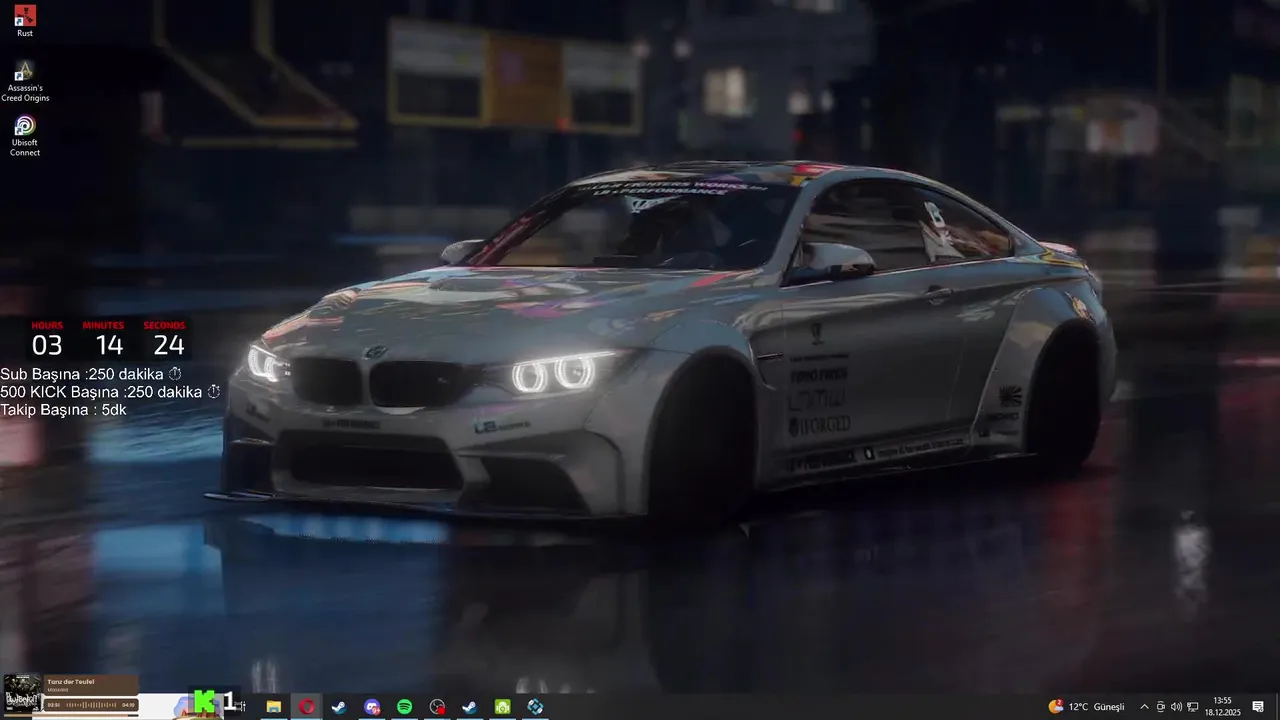Open File Explorer from the taskbar

(x=273, y=707)
